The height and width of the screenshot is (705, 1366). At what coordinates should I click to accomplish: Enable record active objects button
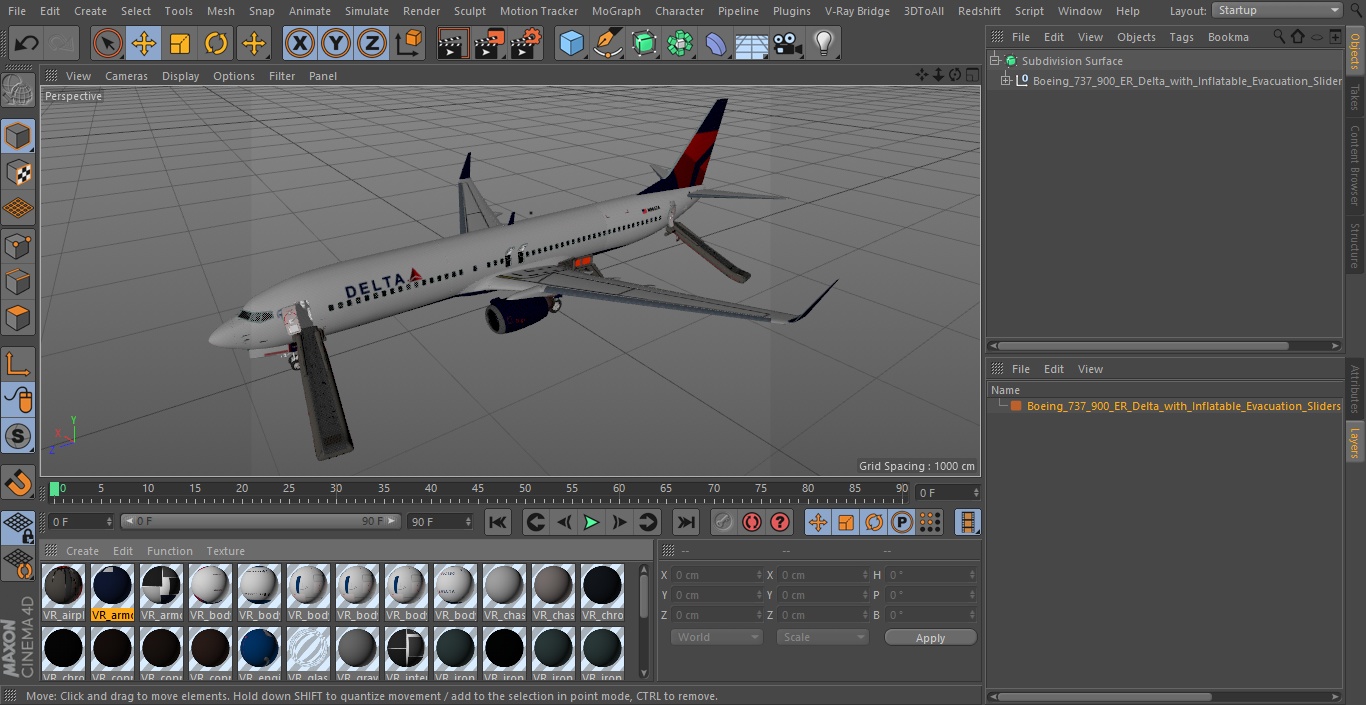click(724, 522)
